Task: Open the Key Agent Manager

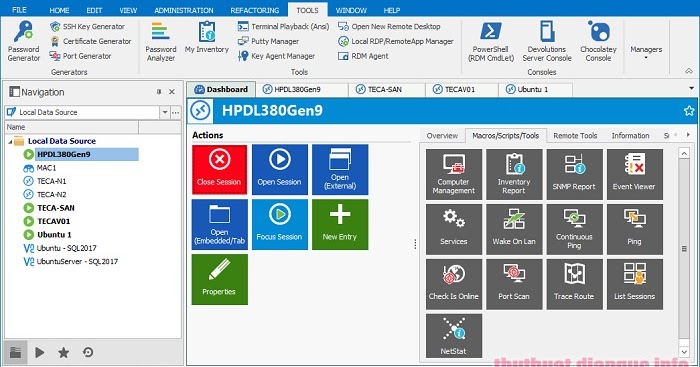Action: coord(276,56)
